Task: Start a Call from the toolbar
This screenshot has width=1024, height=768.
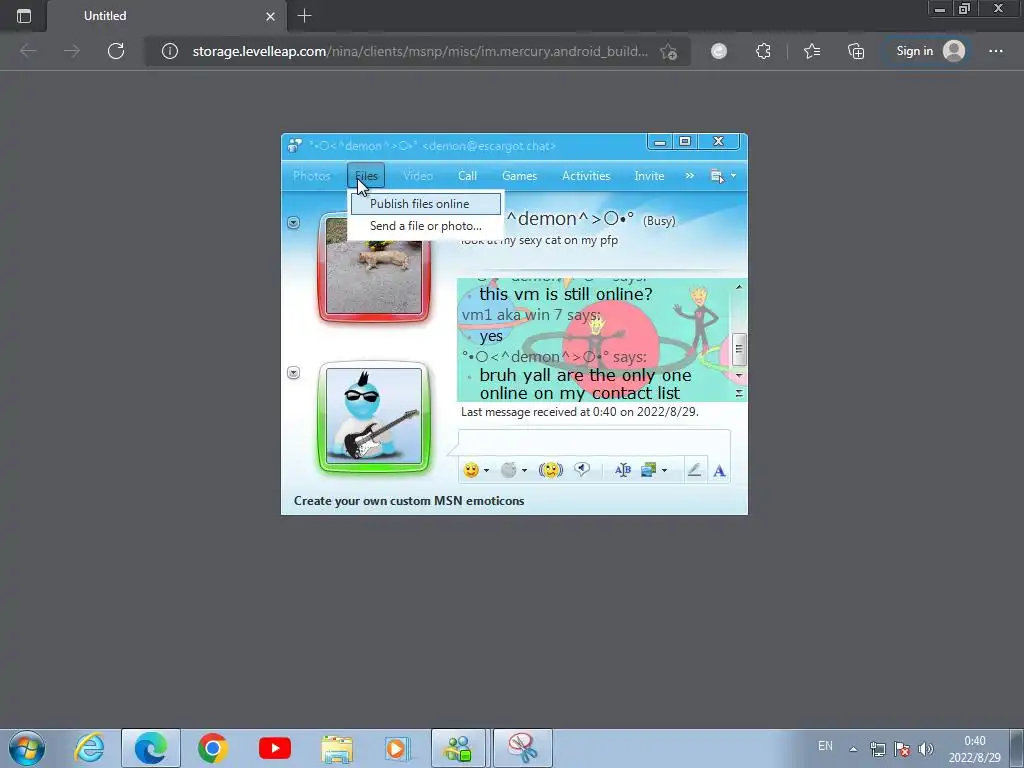Action: click(467, 176)
